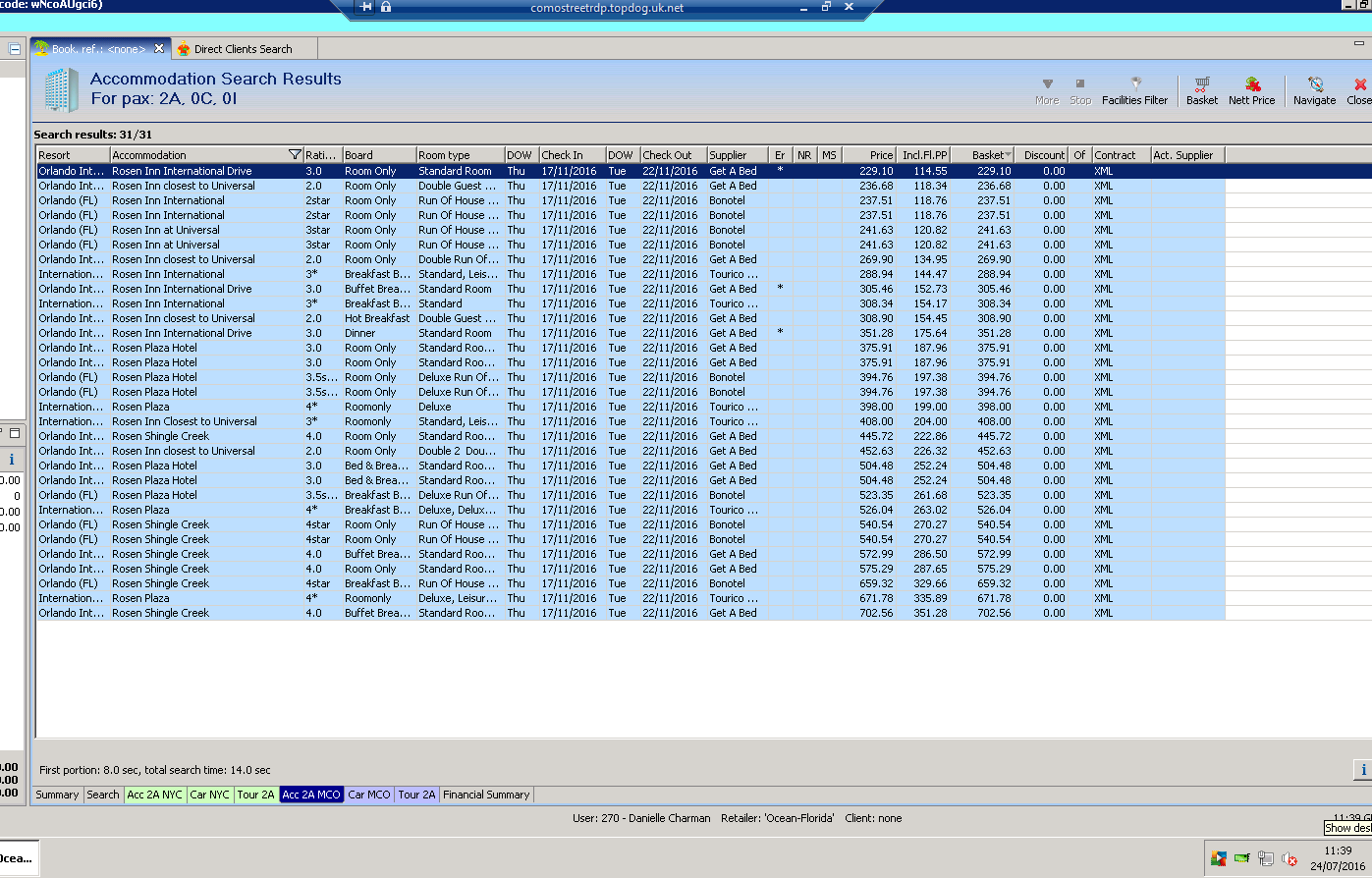Click the Rati... rating column header
The image size is (1372, 878).
(x=322, y=155)
